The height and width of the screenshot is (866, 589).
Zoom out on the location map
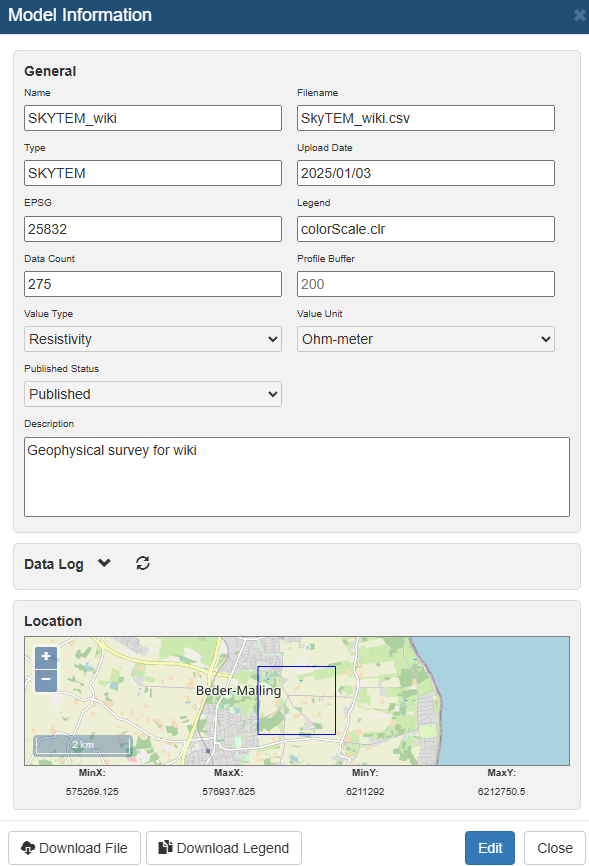click(46, 680)
